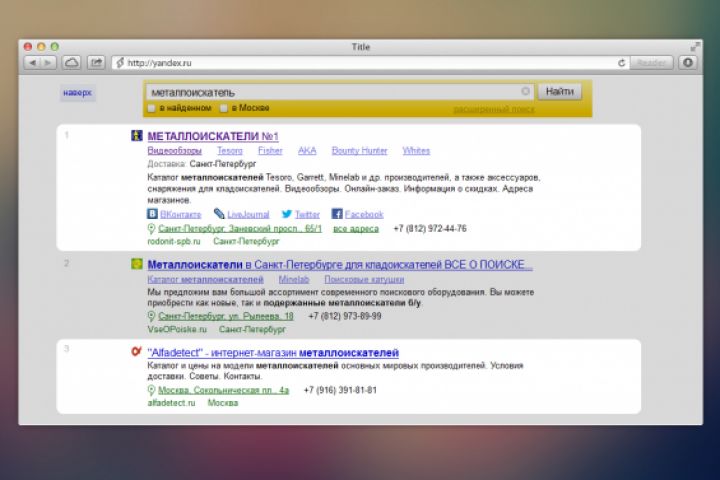Reload the page with the refresh icon
Image resolution: width=720 pixels, height=480 pixels.
point(621,63)
